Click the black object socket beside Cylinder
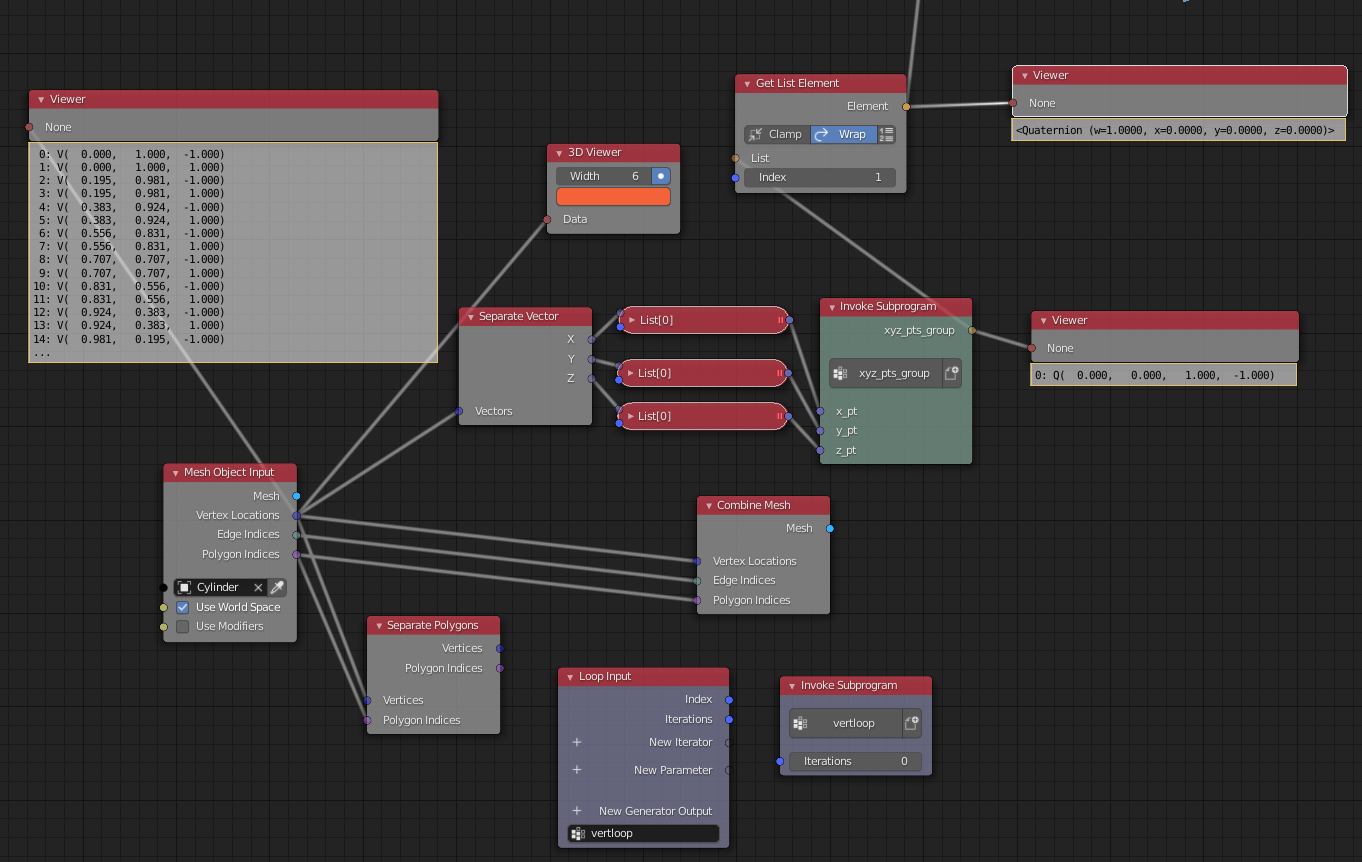 tap(163, 587)
